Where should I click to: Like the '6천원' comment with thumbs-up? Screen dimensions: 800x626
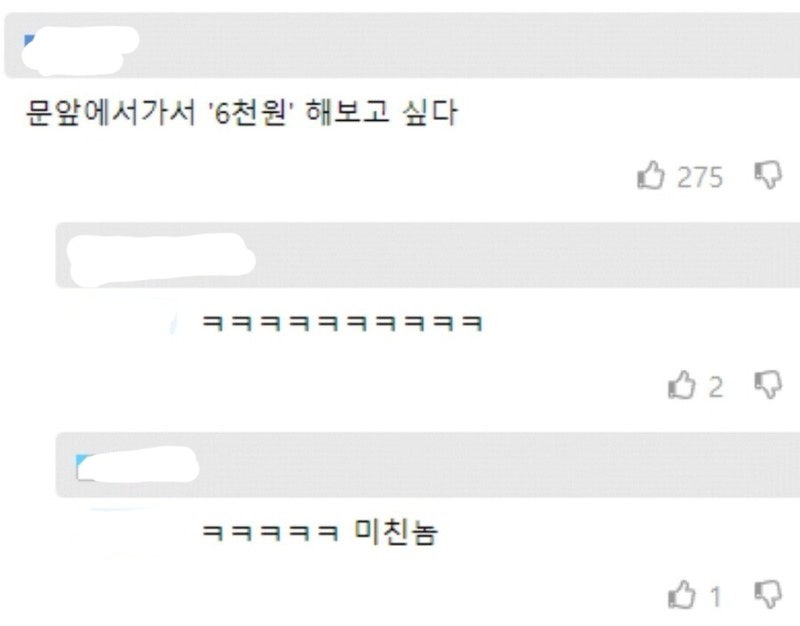tap(651, 176)
